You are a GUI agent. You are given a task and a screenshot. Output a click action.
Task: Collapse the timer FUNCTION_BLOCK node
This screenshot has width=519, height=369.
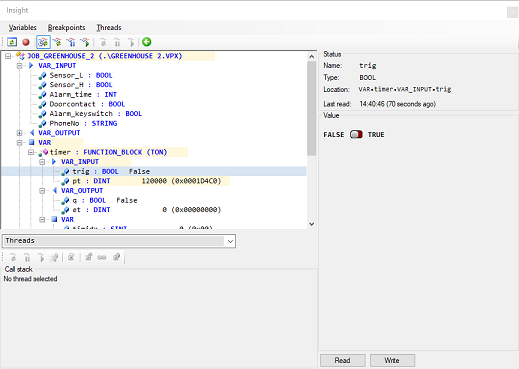31,152
